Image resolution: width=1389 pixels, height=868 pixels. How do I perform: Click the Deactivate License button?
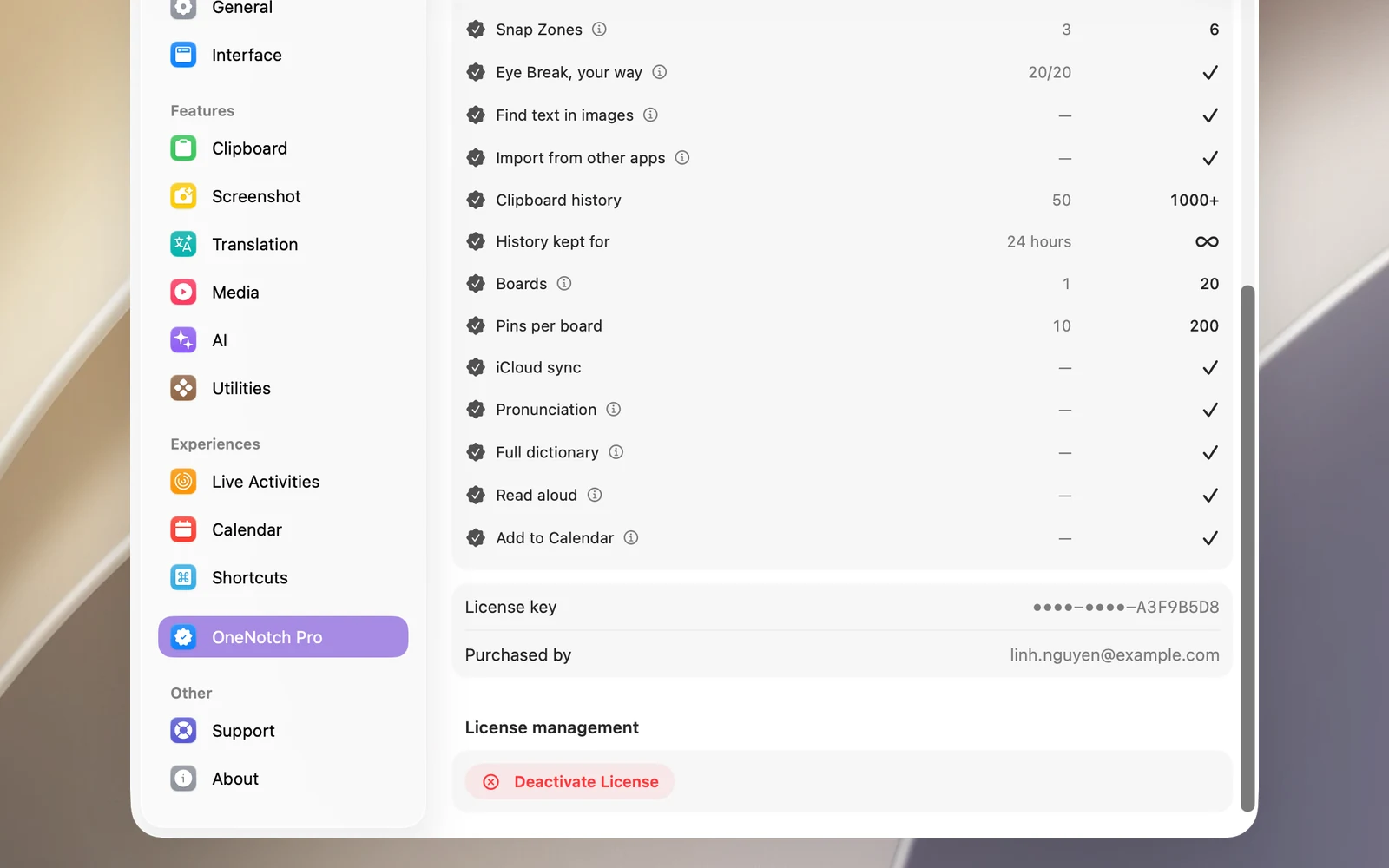(570, 781)
